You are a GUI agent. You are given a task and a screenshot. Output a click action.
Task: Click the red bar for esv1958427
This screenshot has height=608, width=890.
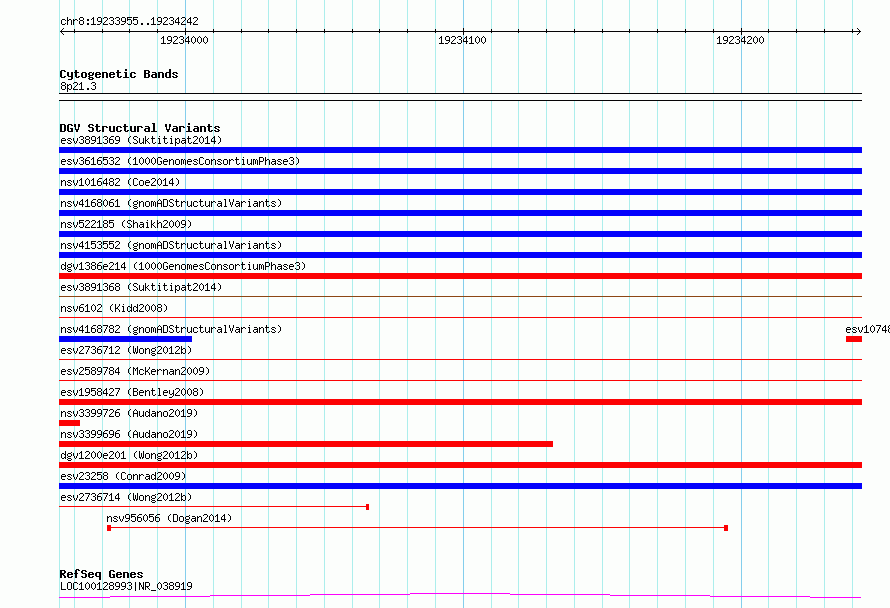click(460, 402)
